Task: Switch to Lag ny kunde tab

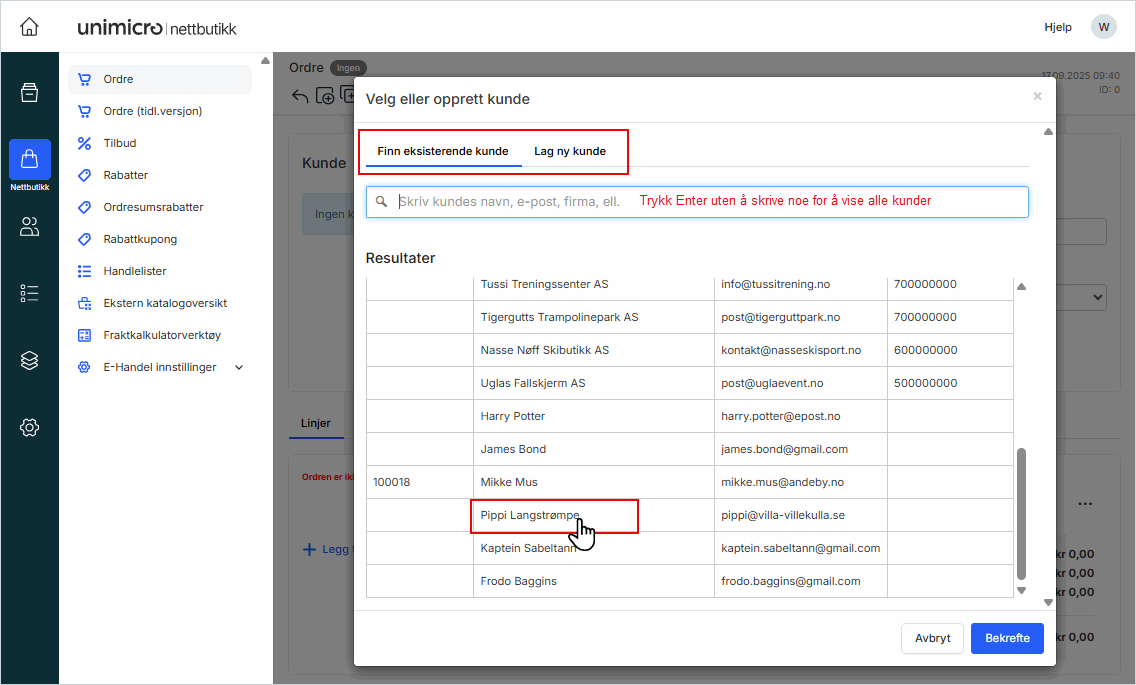Action: pos(570,151)
